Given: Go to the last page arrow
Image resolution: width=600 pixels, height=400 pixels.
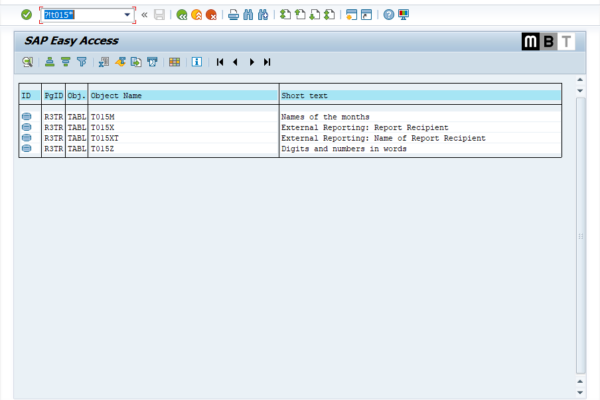Looking at the screenshot, I should click(x=267, y=62).
